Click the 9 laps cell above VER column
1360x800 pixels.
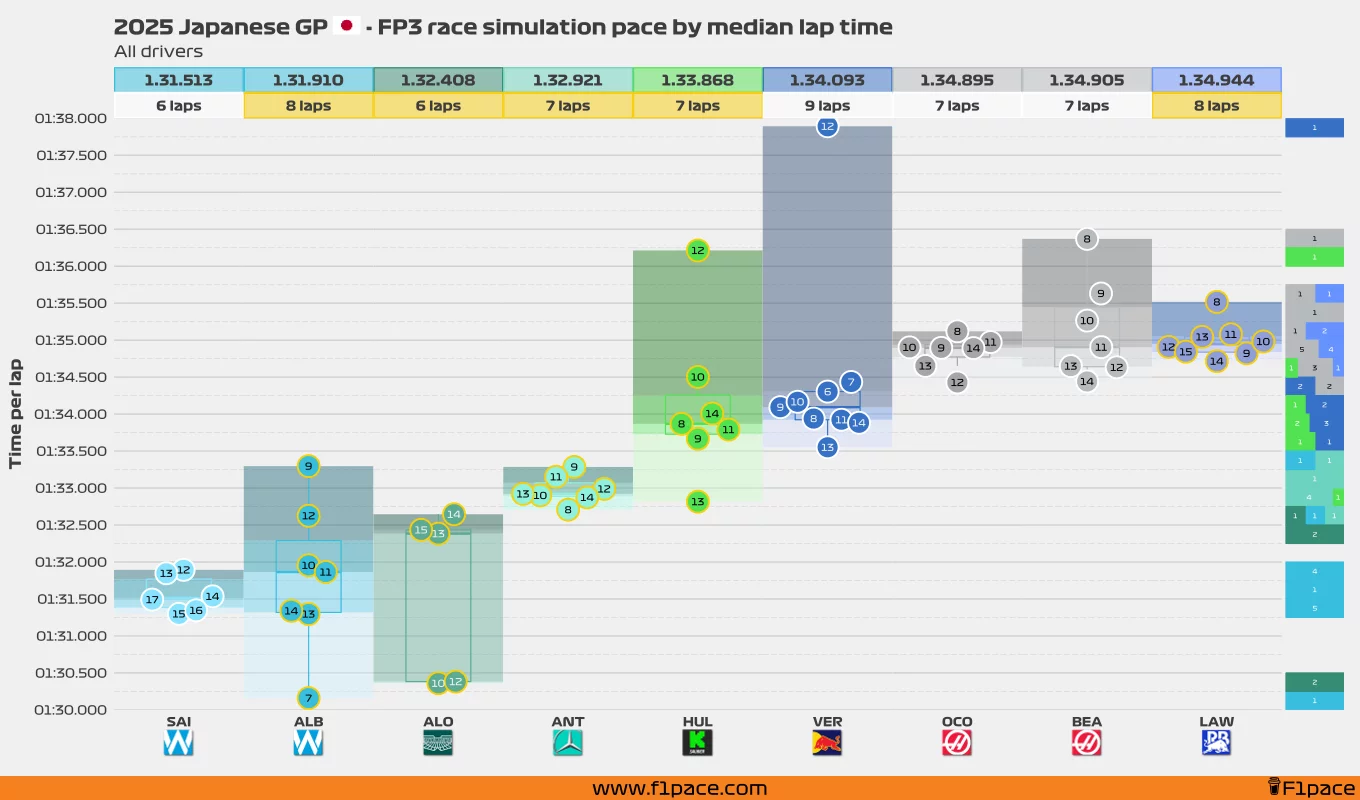827,104
